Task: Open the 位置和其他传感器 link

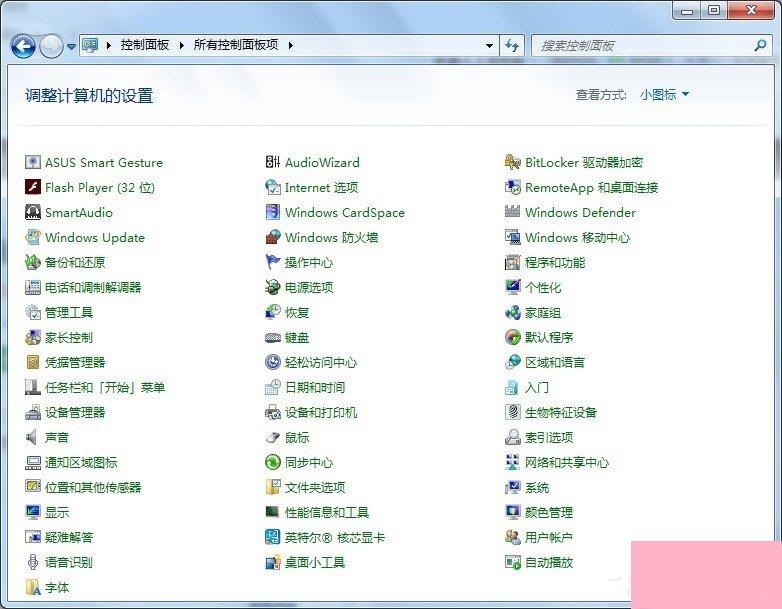Action: (x=93, y=487)
